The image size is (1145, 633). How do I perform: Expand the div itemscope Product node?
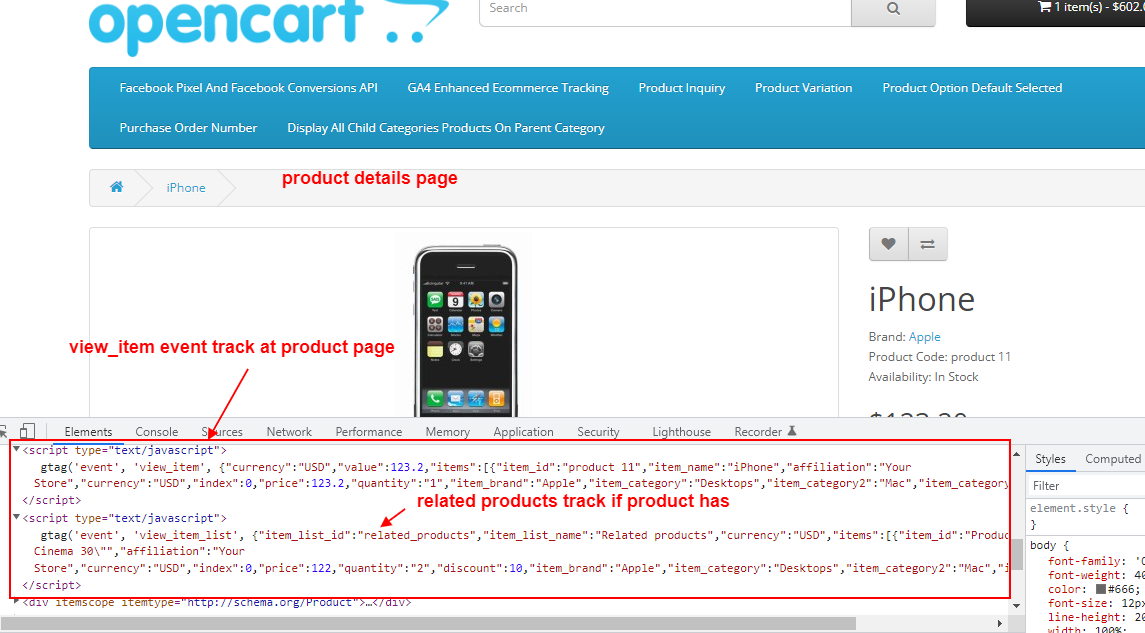click(x=16, y=602)
